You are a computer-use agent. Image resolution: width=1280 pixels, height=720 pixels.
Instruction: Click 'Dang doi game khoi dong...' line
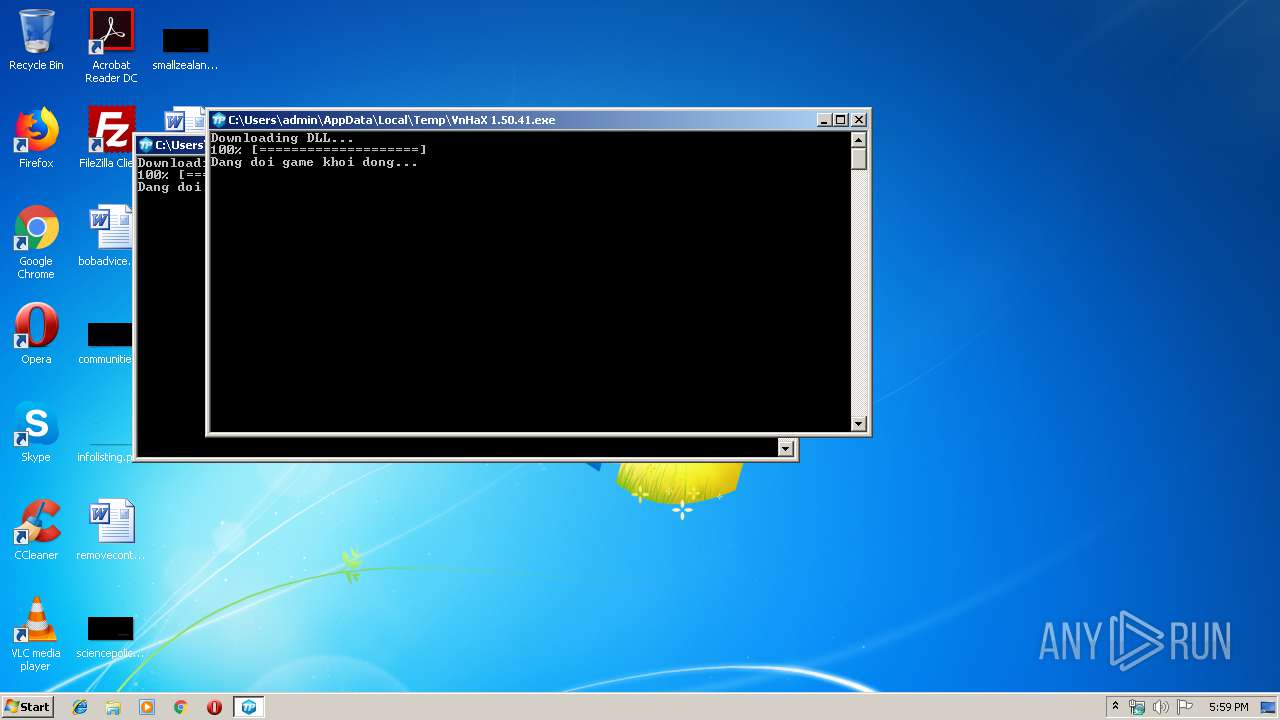(314, 162)
